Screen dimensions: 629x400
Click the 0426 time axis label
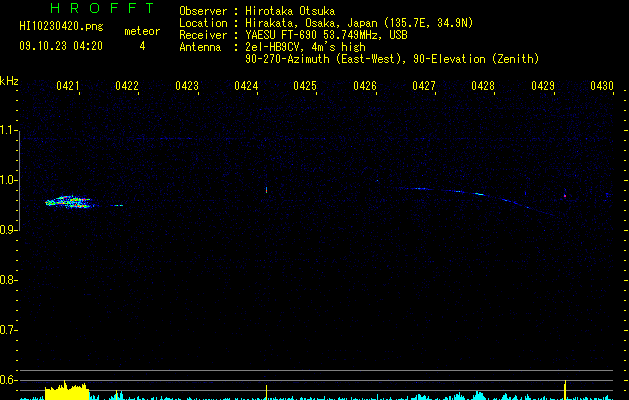coord(365,86)
